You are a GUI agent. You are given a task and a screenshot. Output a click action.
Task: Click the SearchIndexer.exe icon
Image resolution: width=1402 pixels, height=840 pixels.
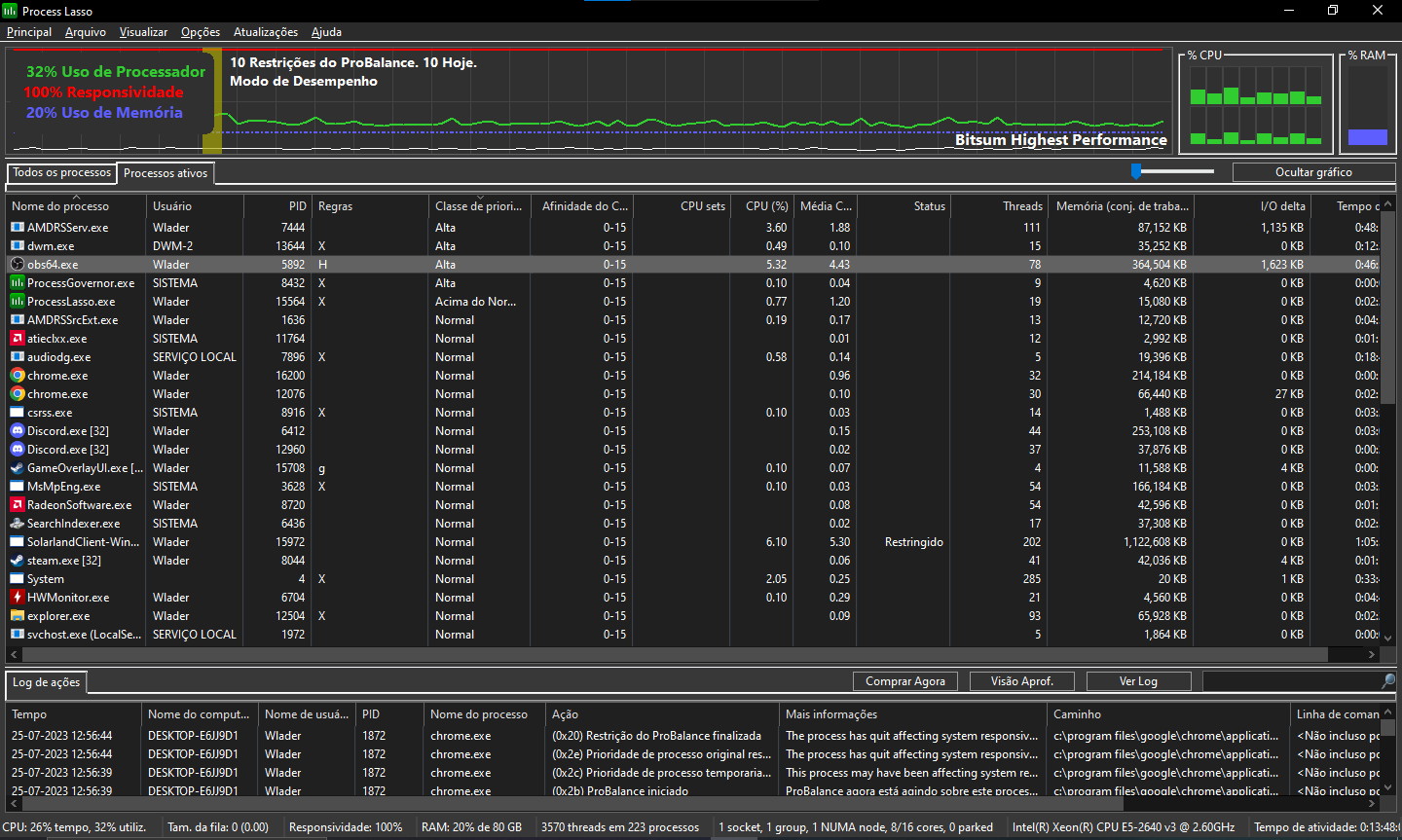pos(18,524)
